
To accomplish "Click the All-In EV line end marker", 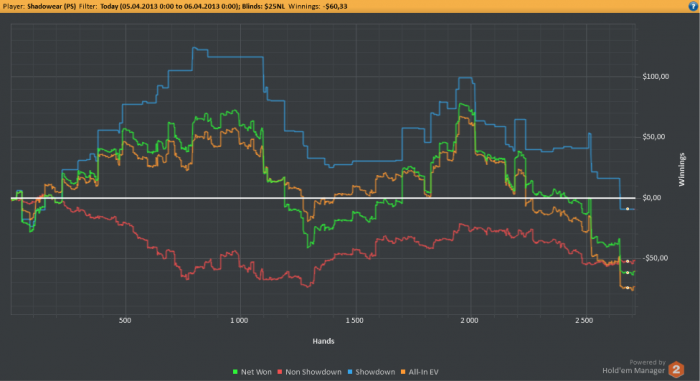I will 627,288.
